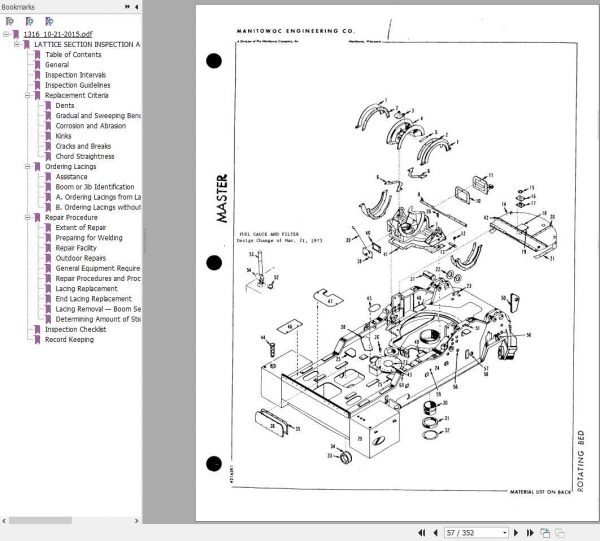Jump to Dents bookmark
Viewport: 600px width, 541px height.
tap(65, 106)
